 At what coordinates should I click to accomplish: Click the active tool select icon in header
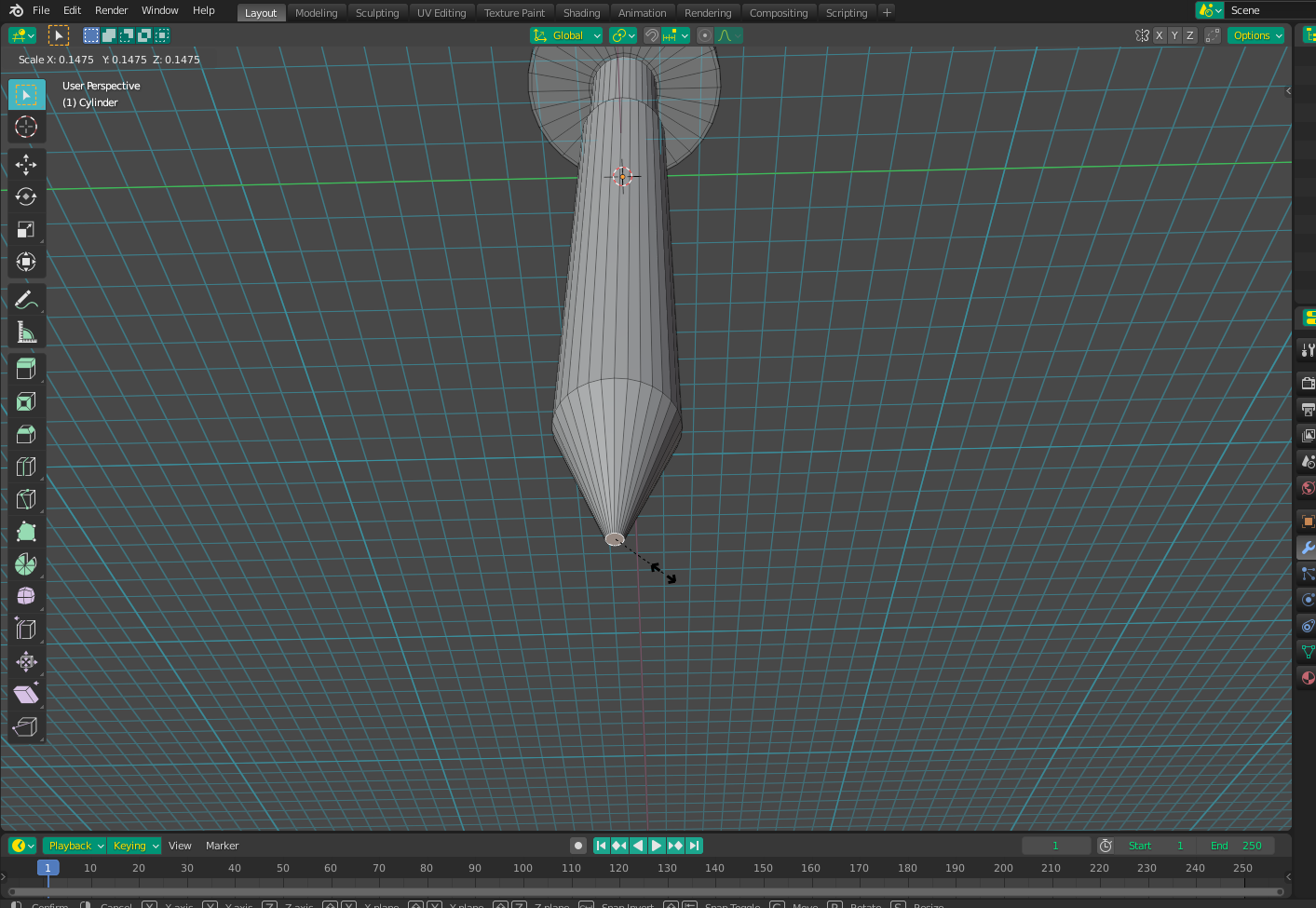(58, 35)
